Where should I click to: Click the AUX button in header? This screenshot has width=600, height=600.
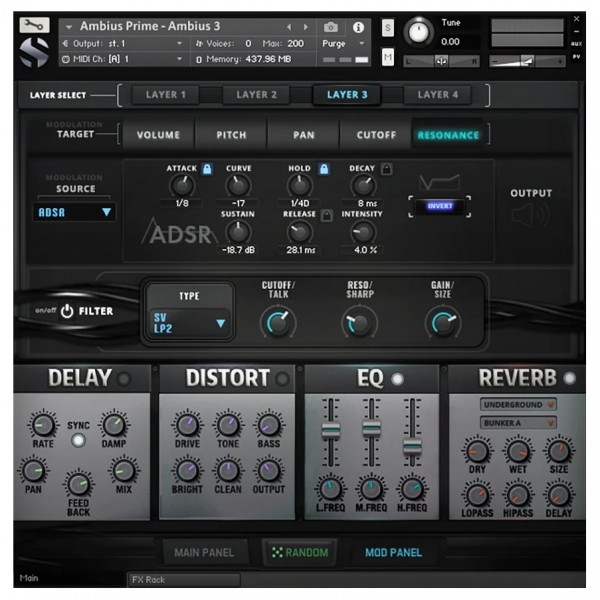point(576,44)
